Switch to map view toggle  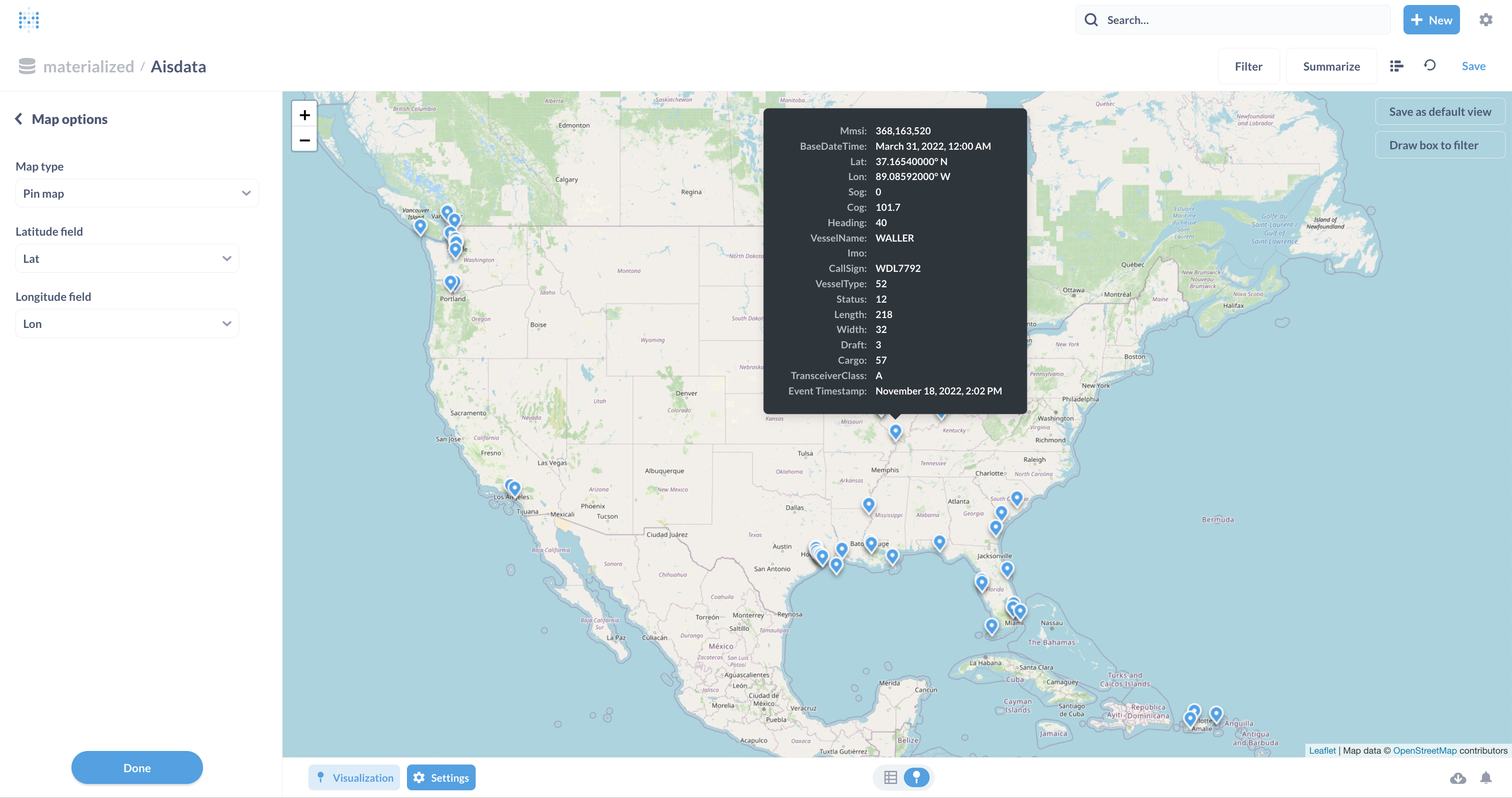[x=916, y=778]
